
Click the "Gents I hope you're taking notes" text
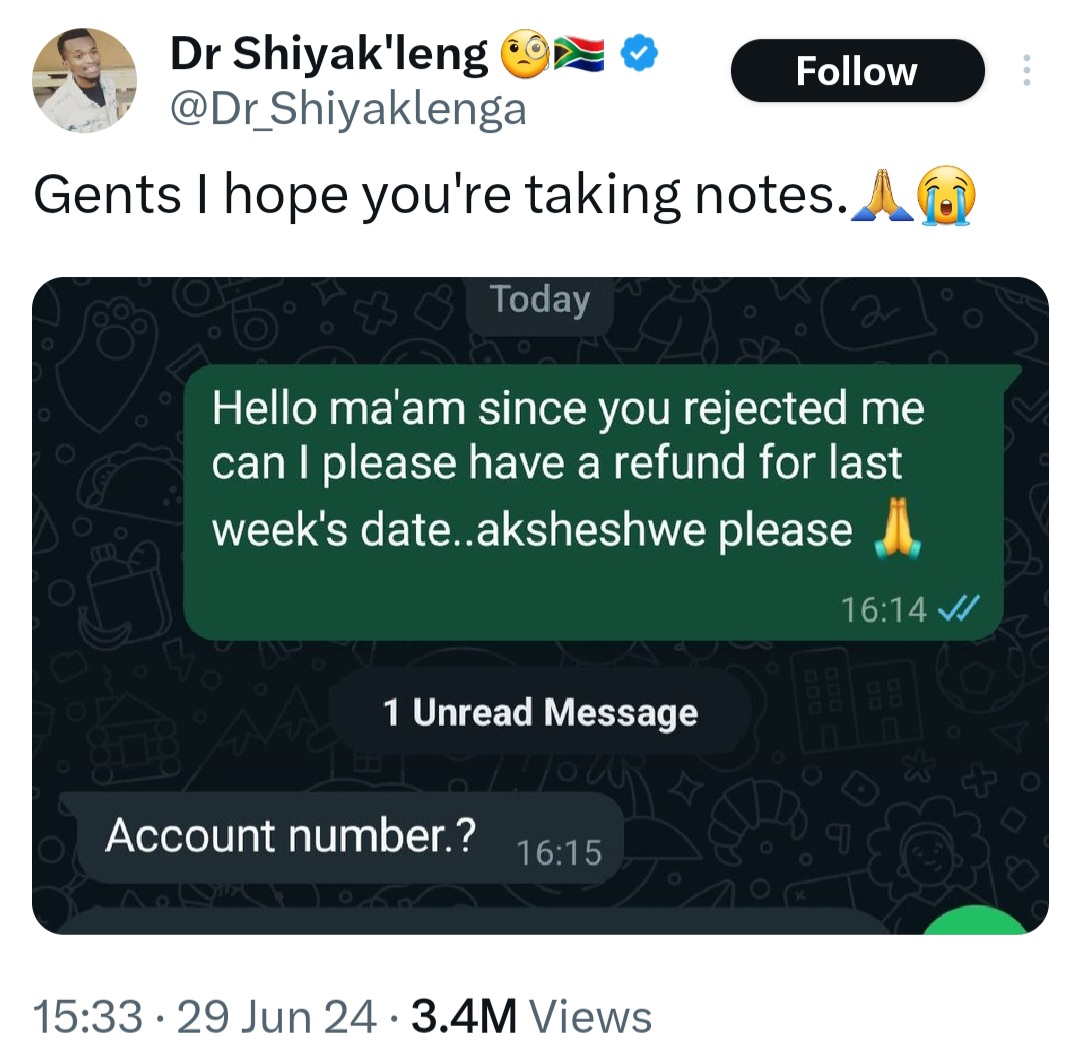point(435,198)
